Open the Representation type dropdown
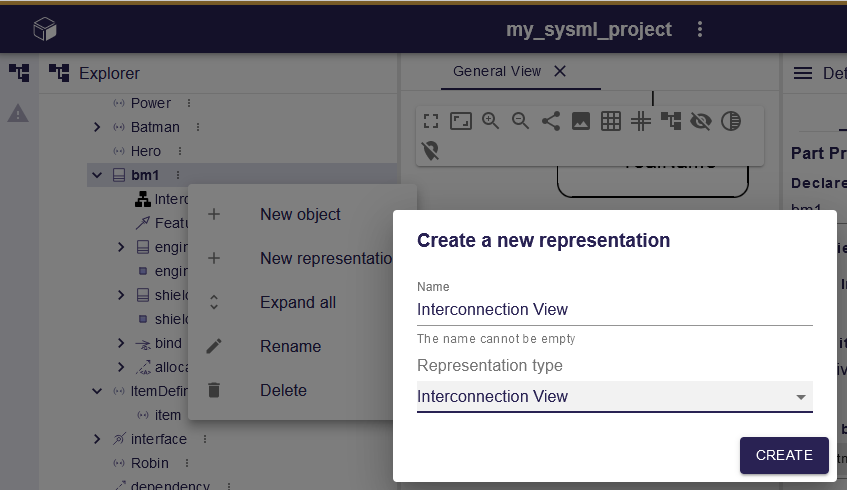 (614, 397)
